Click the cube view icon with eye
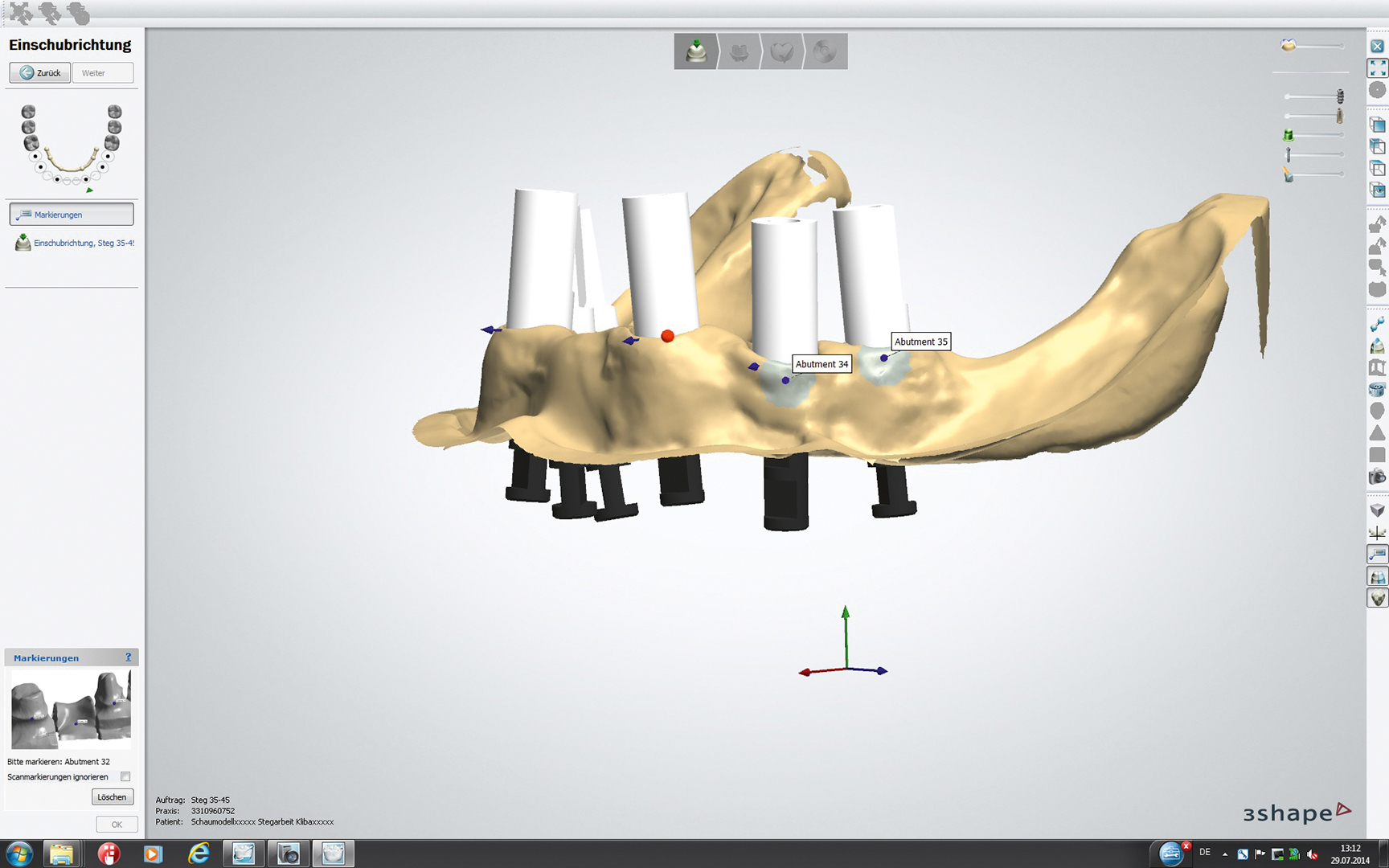Image resolution: width=1389 pixels, height=868 pixels. (x=1377, y=190)
